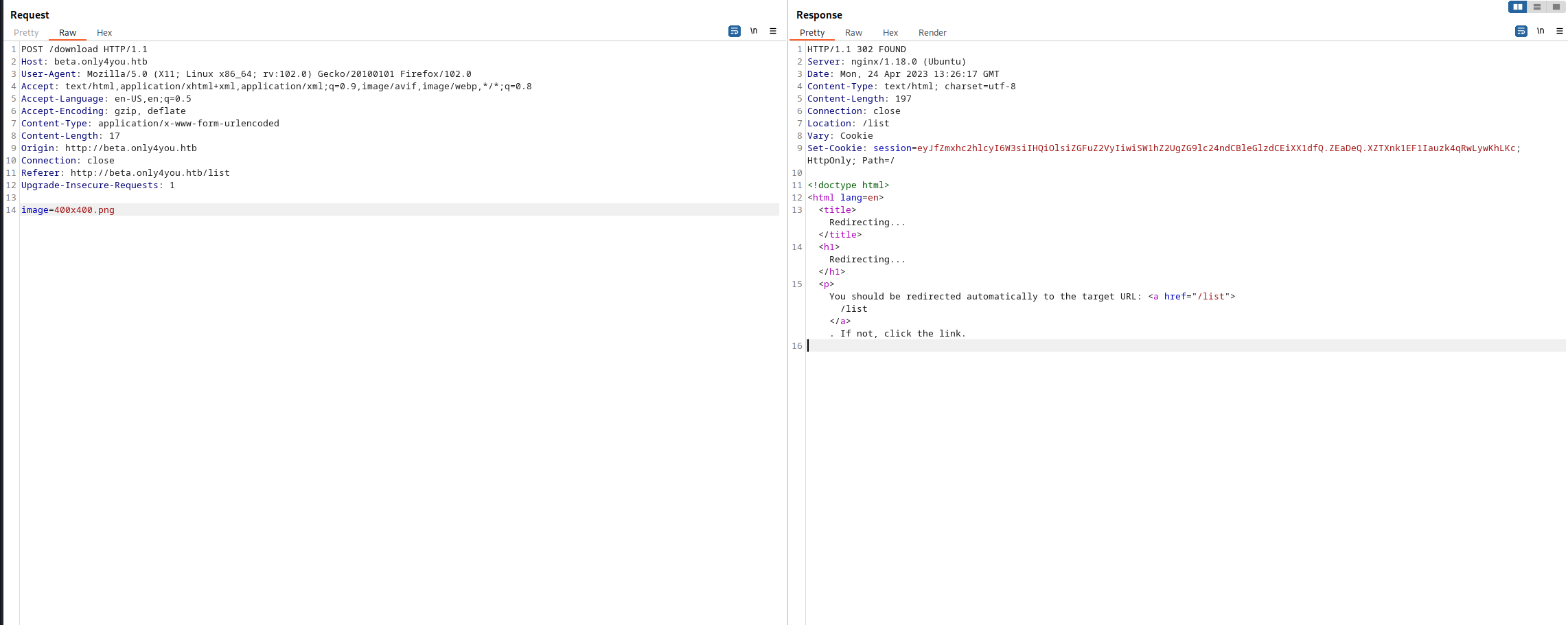Click the request "Content-Length: 17" line
Image resolution: width=1568 pixels, height=625 pixels.
pos(71,136)
